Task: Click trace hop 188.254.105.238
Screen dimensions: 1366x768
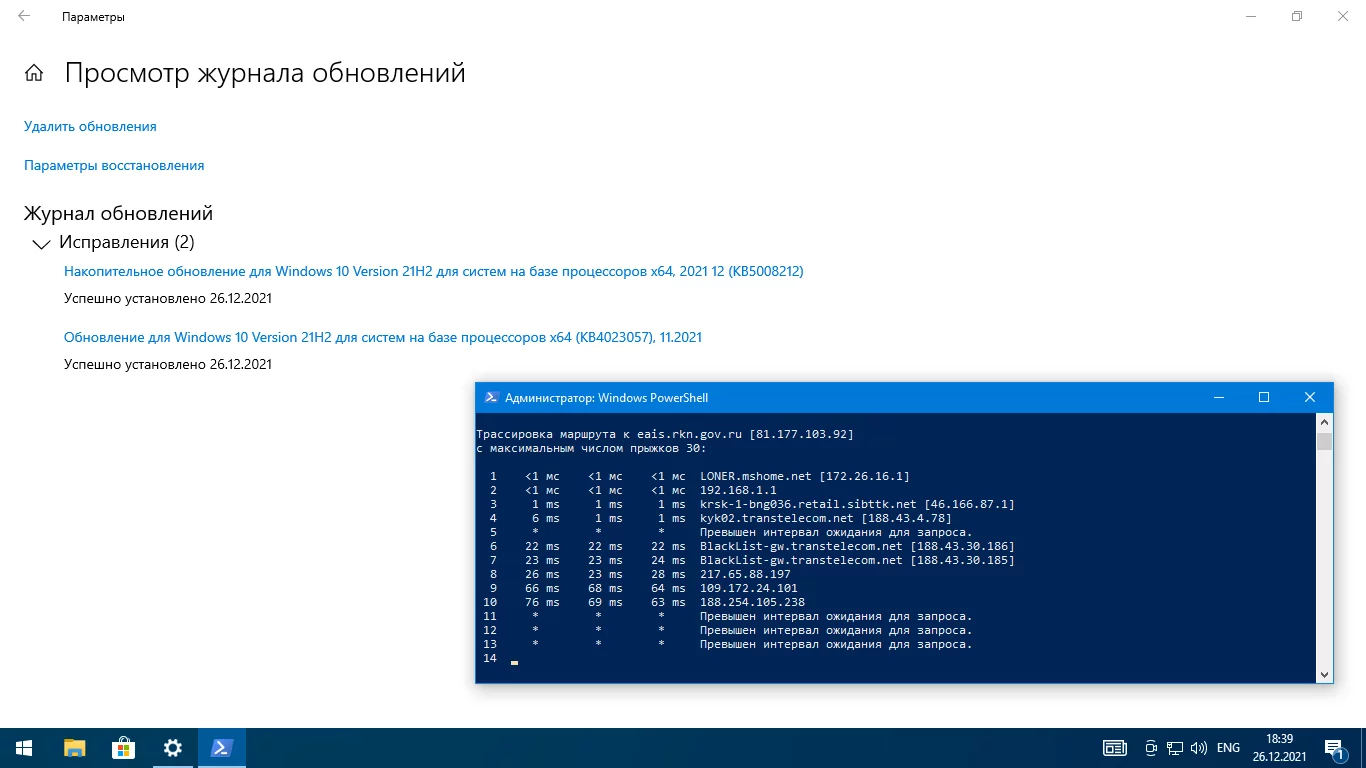Action: pyautogui.click(x=752, y=602)
